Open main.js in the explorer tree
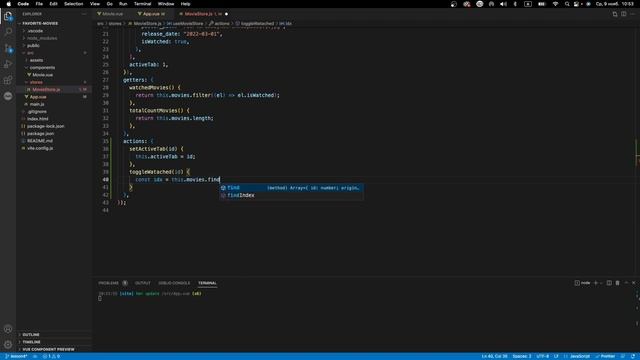The height and width of the screenshot is (360, 640). [37, 104]
